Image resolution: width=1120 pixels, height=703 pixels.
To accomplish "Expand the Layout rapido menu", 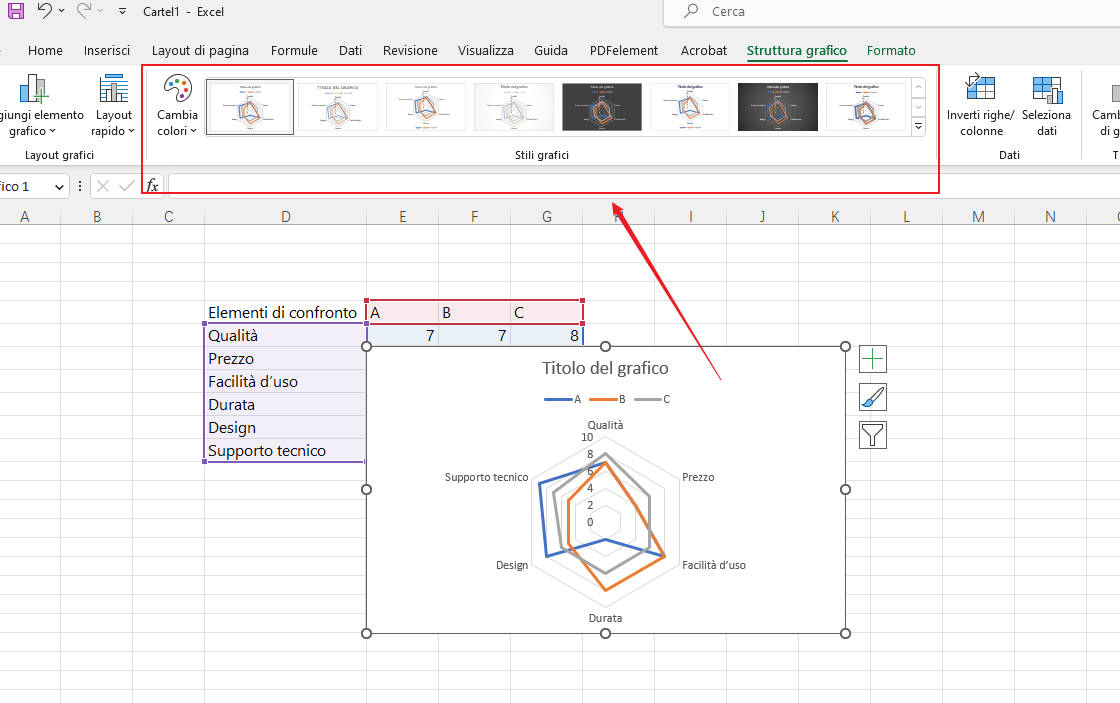I will pos(113,106).
